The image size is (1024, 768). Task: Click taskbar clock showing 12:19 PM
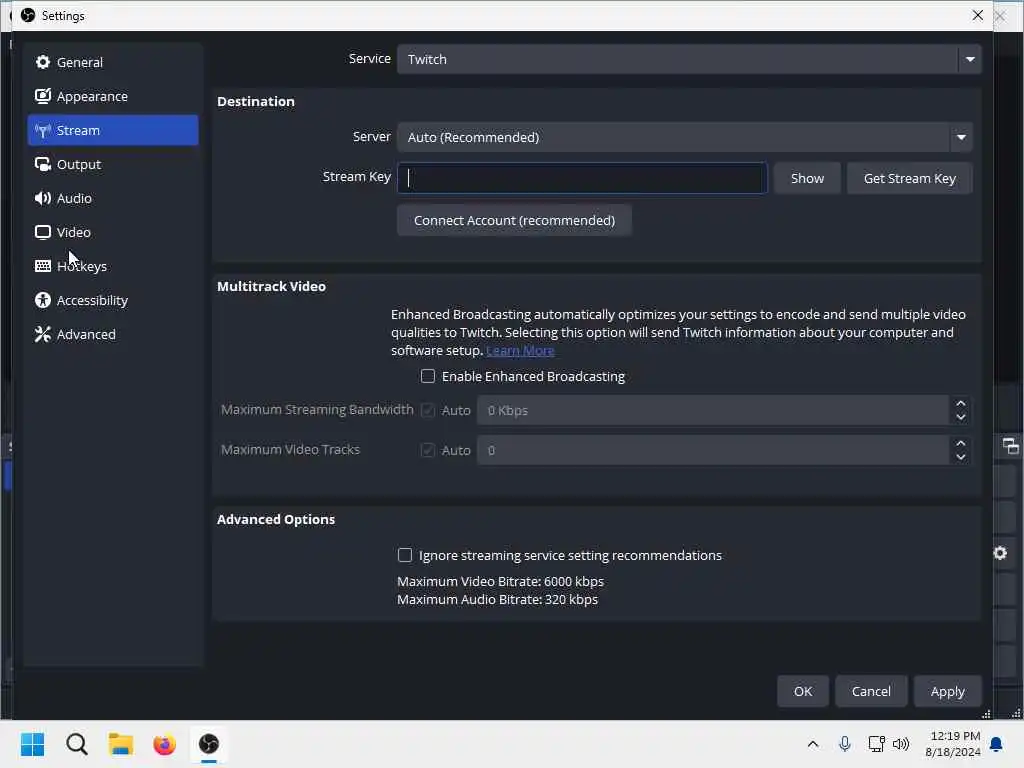pyautogui.click(x=953, y=744)
